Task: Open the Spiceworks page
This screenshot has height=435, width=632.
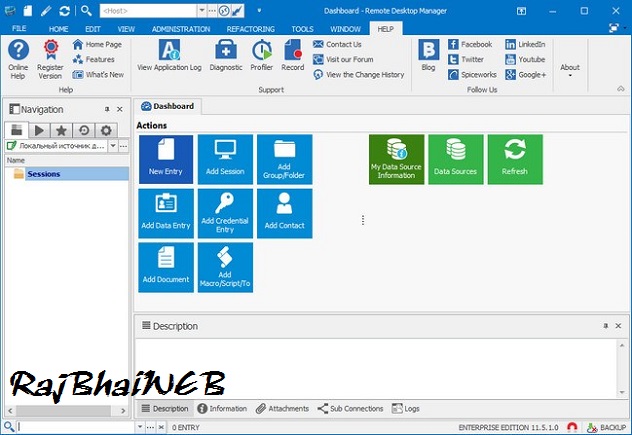Action: pyautogui.click(x=472, y=75)
